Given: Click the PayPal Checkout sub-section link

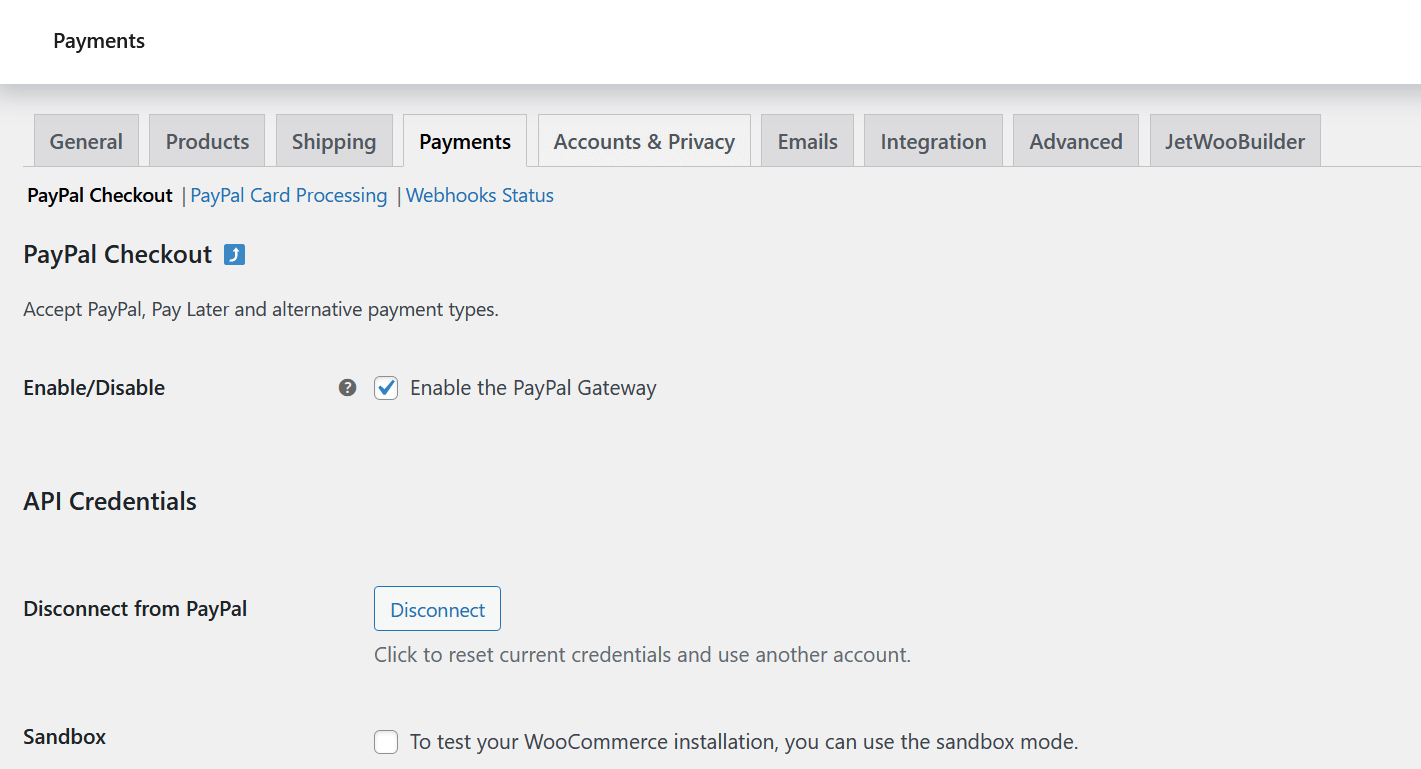Looking at the screenshot, I should point(100,196).
